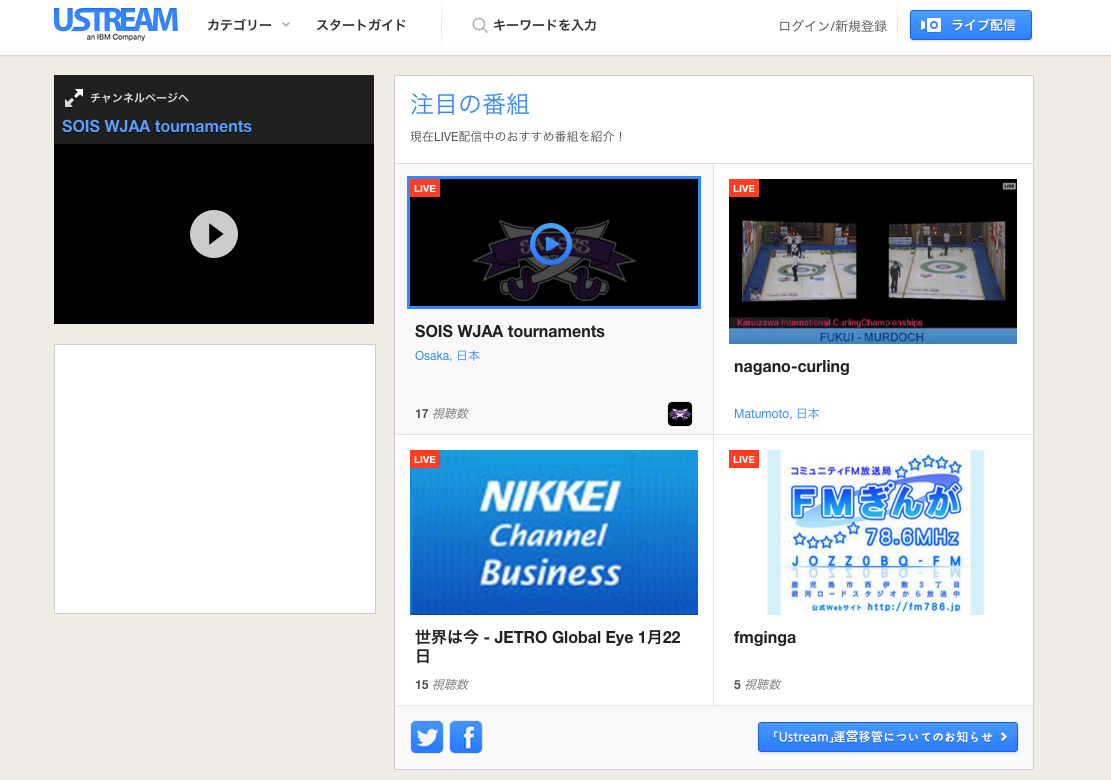The width and height of the screenshot is (1111, 780).
Task: Click the SOIS channel avatar icon
Action: (679, 414)
